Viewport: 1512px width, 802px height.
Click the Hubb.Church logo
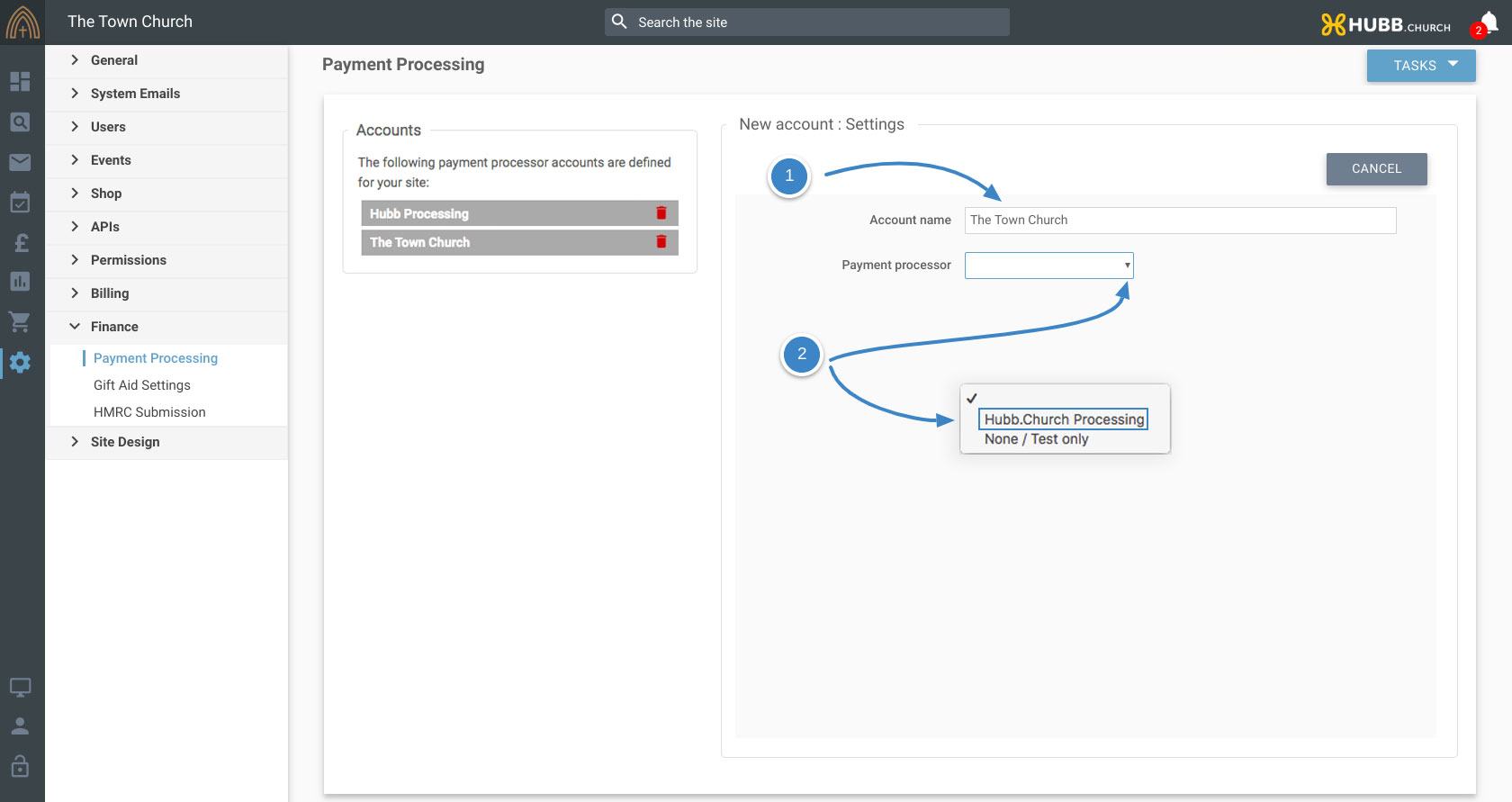click(x=1385, y=24)
